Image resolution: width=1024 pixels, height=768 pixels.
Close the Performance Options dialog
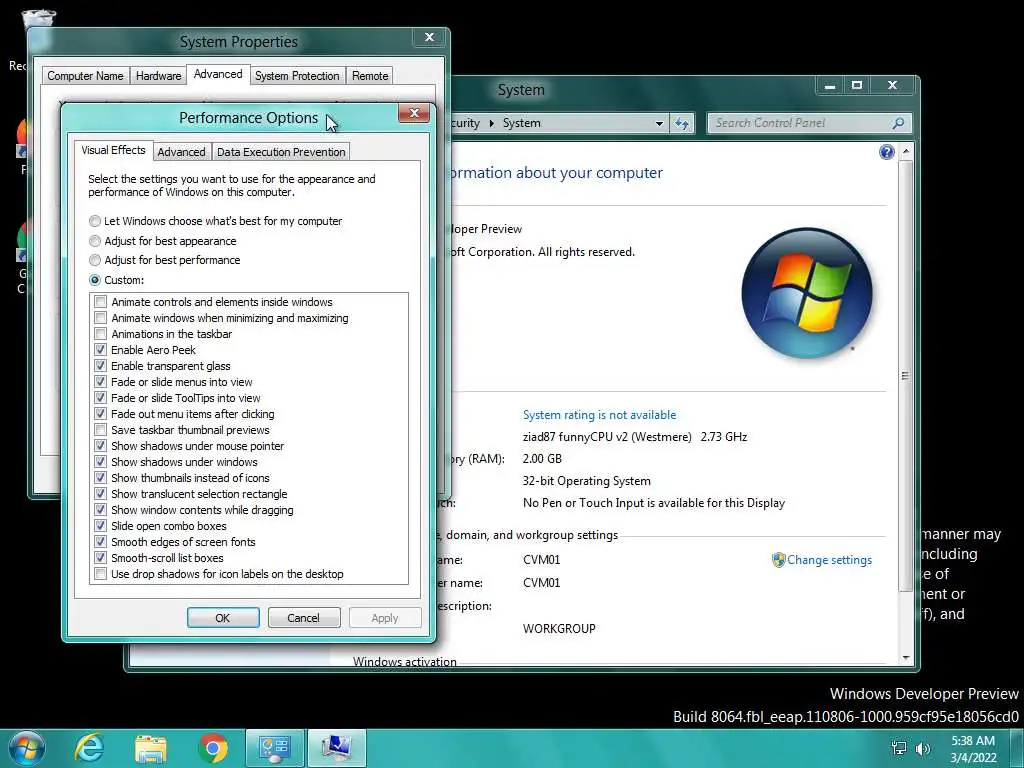click(x=414, y=114)
